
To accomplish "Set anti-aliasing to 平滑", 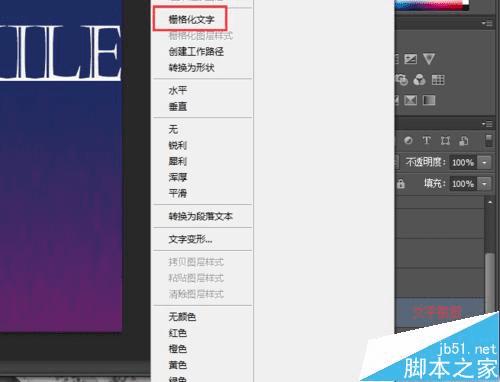I will (178, 193).
